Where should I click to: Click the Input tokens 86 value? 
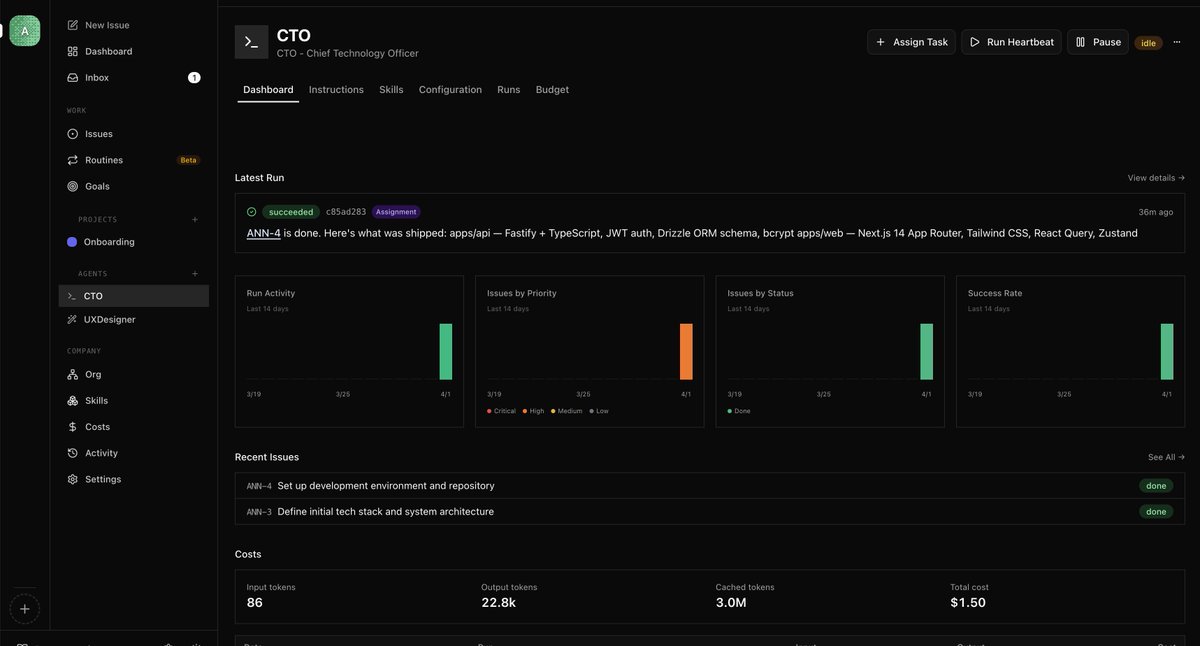(x=254, y=603)
